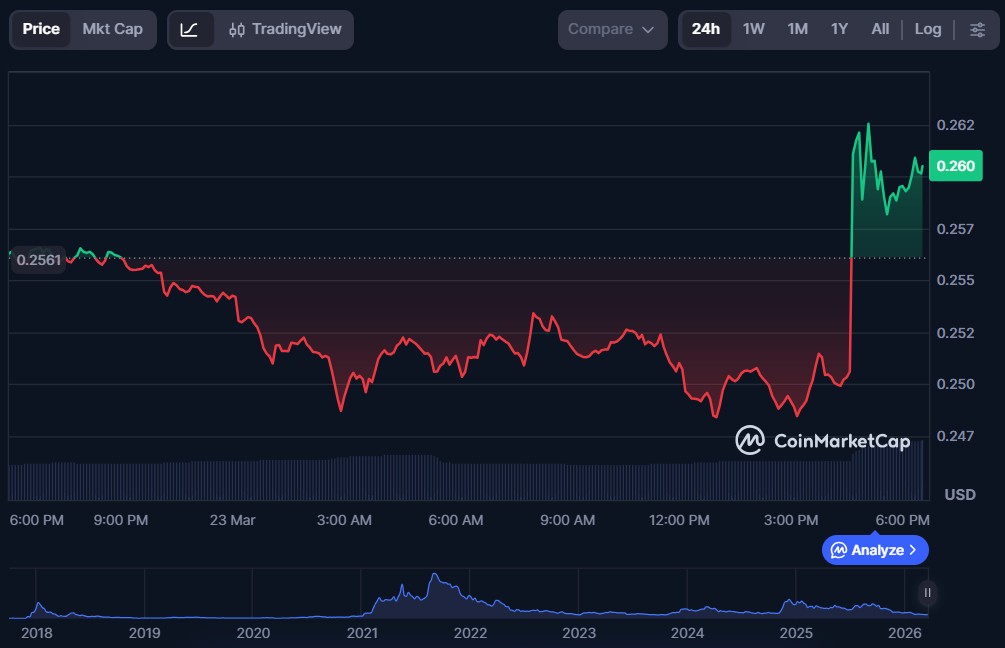Click the Analyze sparkle icon
Screen dimensions: 1005x648
[x=839, y=550]
